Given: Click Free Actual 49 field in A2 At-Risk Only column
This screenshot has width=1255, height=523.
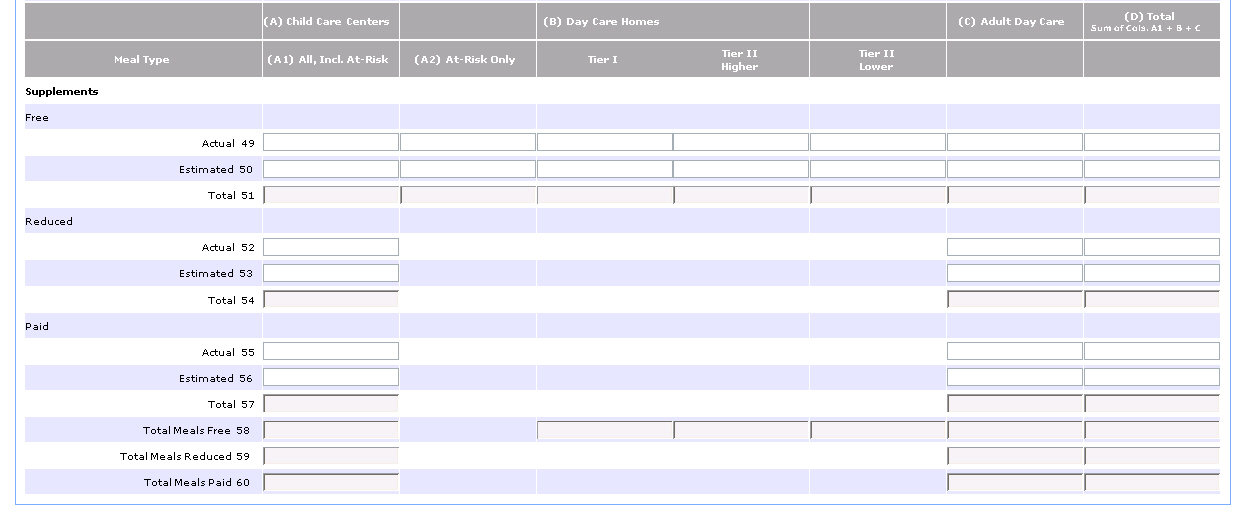Looking at the screenshot, I should [x=468, y=143].
